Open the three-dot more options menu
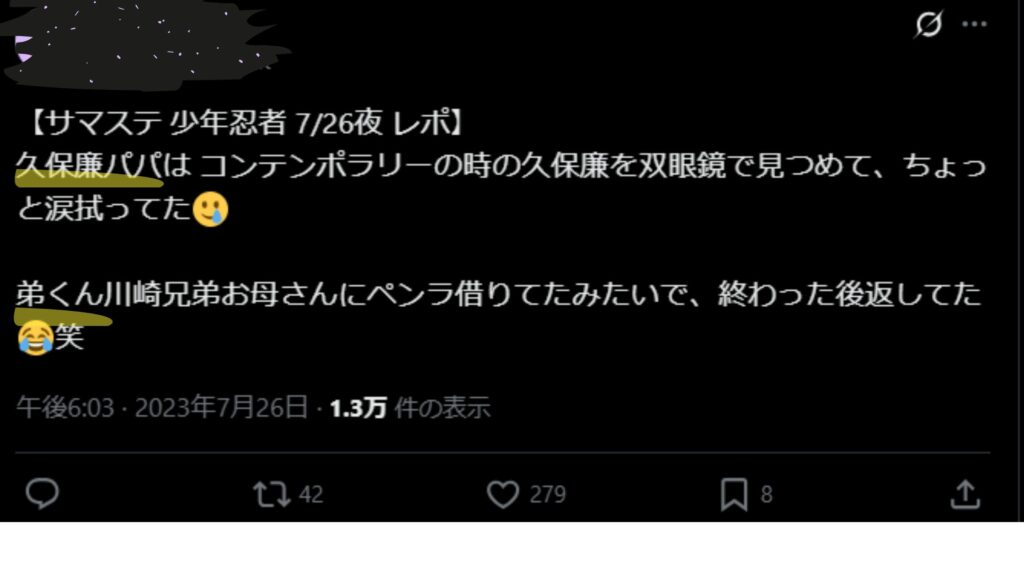The image size is (1024, 576). (974, 25)
